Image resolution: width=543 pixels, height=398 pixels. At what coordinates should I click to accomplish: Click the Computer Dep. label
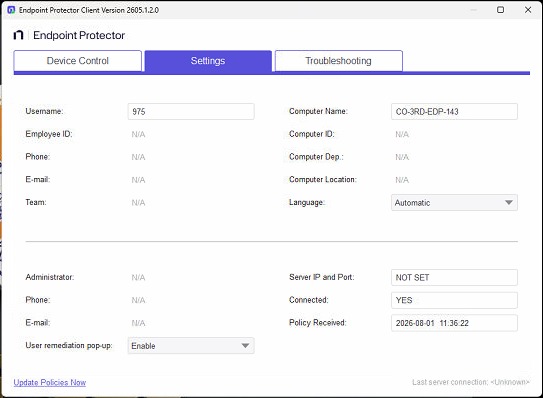pos(316,157)
